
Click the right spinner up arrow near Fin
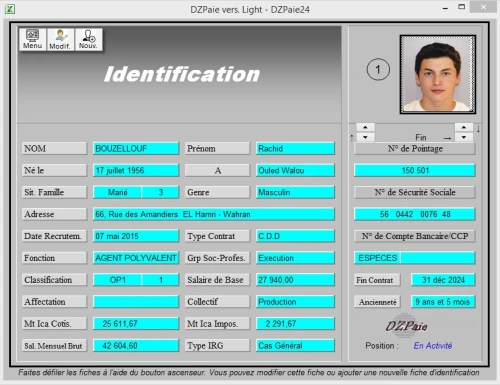464,127
